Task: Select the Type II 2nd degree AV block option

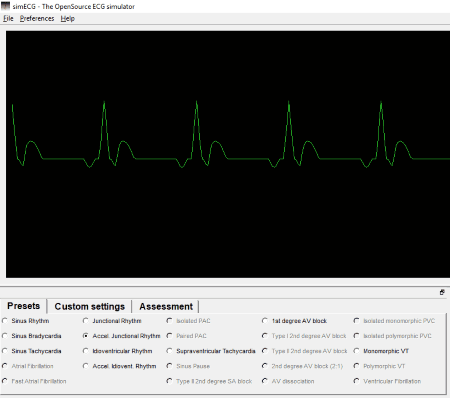Action: tap(305, 351)
